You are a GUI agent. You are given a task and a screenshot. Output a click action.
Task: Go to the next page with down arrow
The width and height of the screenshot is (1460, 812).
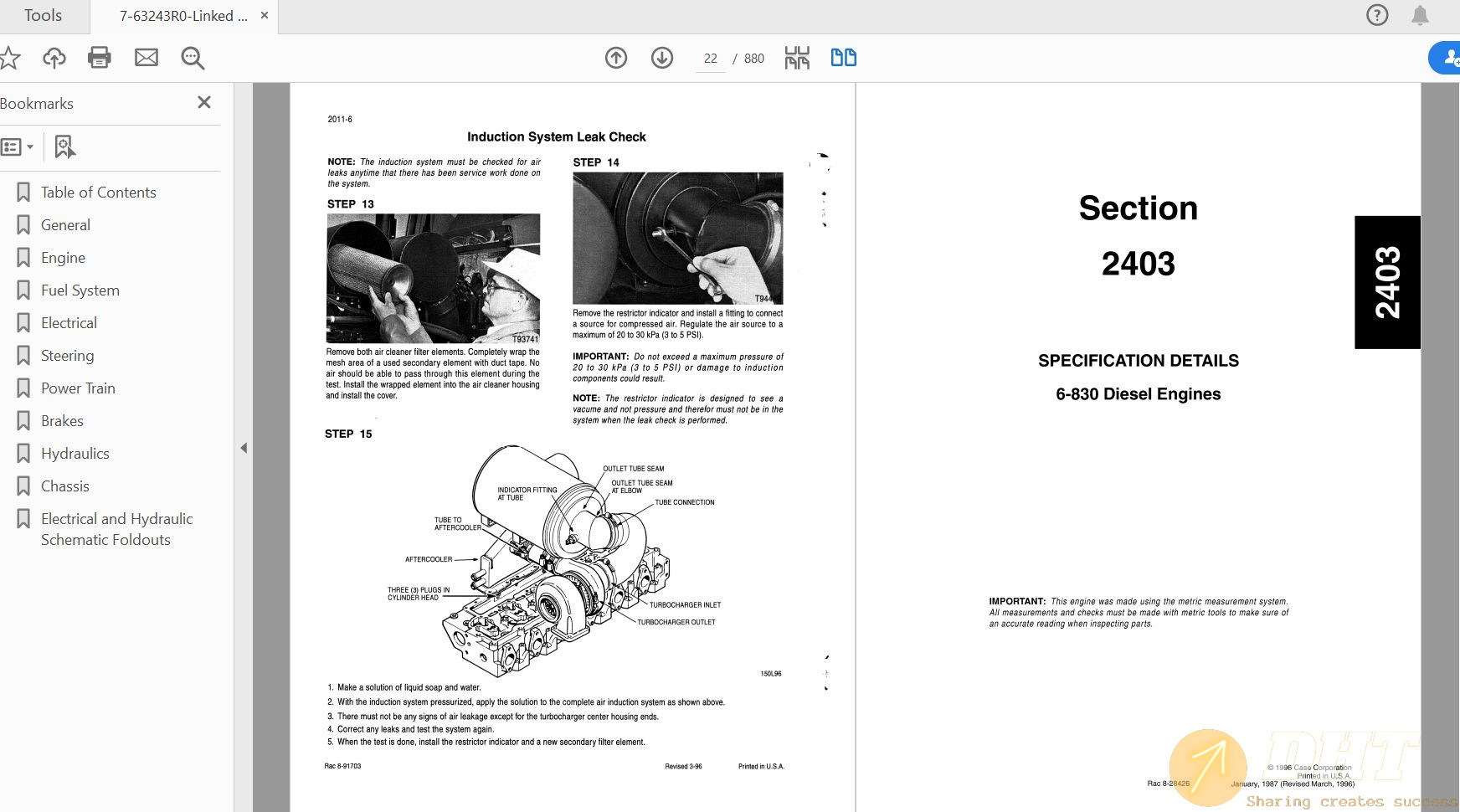point(661,58)
